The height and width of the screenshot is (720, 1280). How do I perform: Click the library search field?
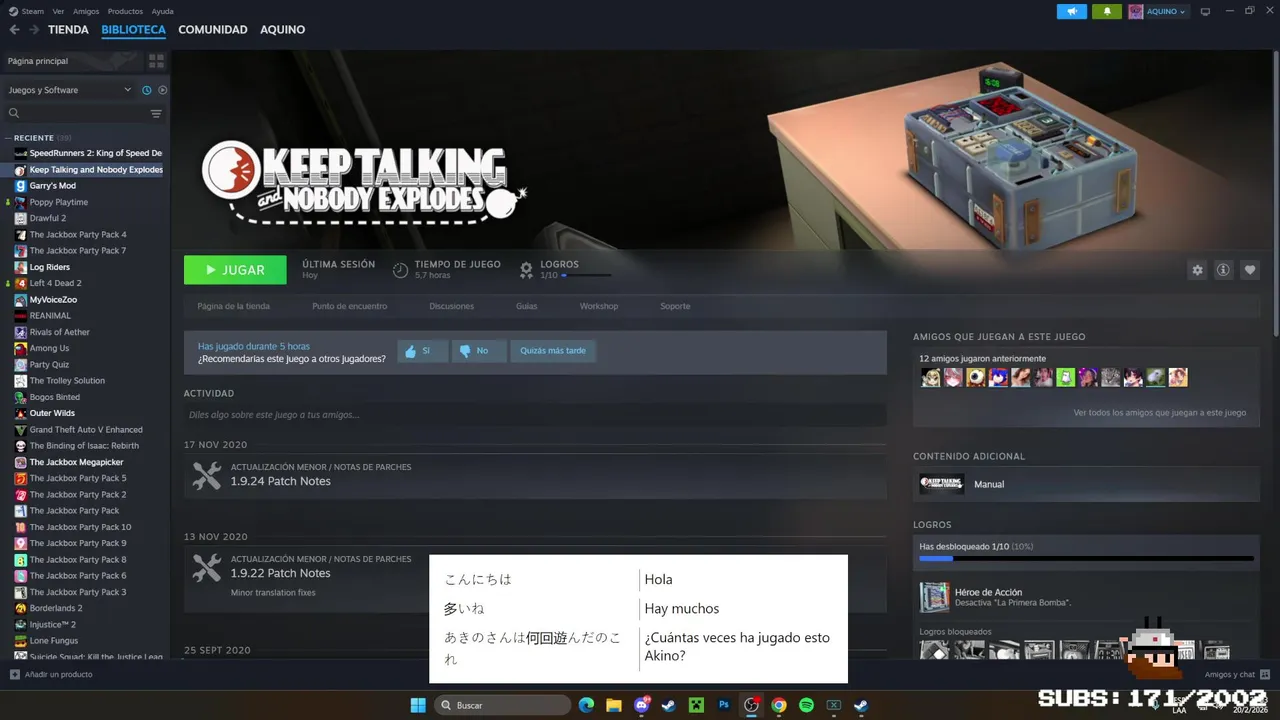78,113
